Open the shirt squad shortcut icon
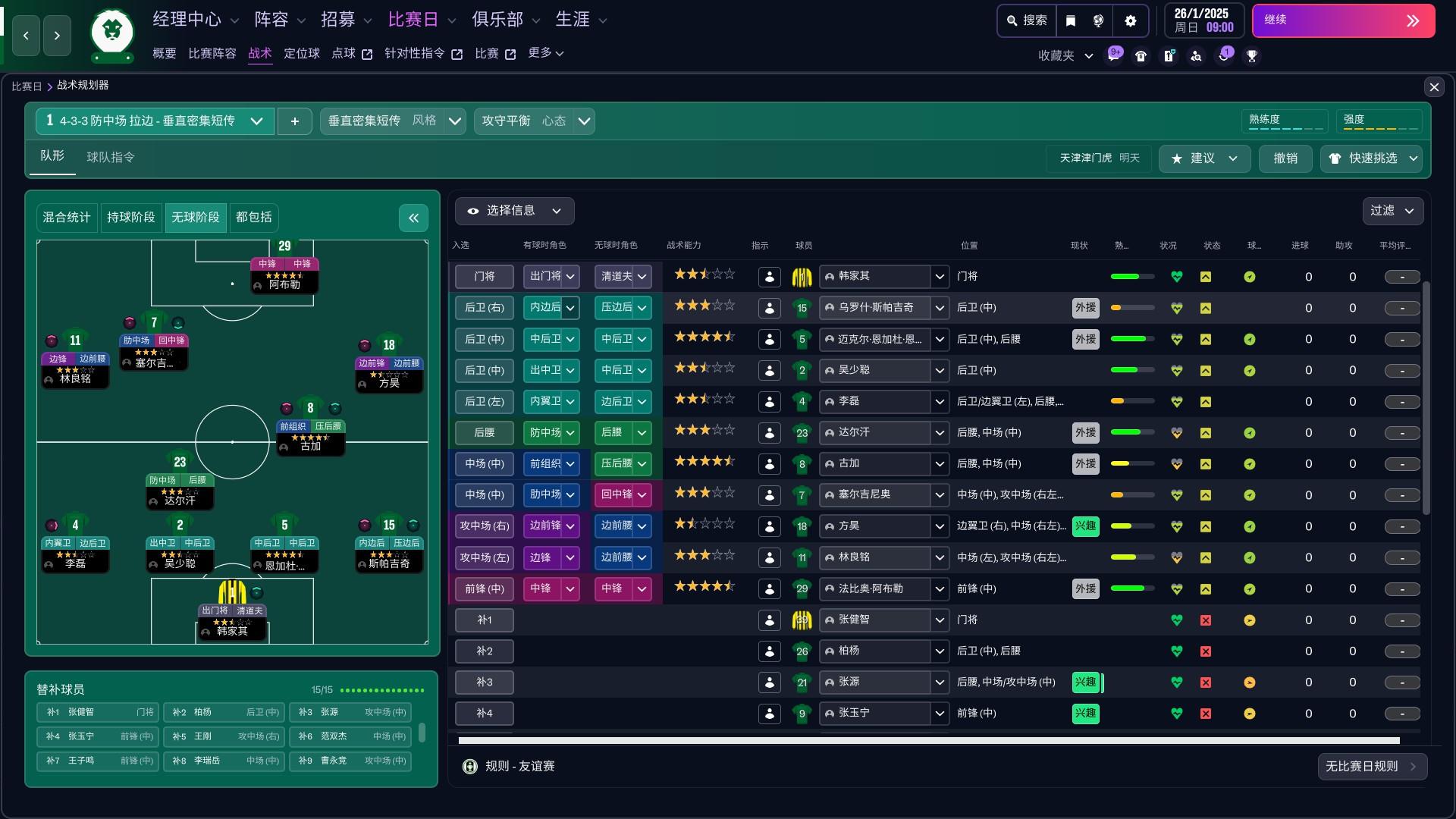 (x=1141, y=55)
